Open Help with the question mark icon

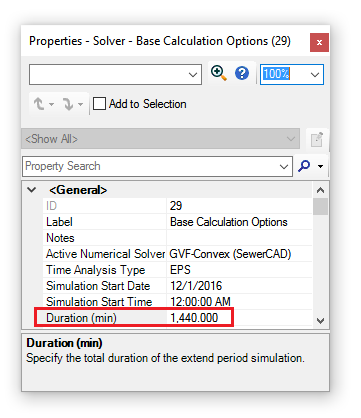tap(242, 73)
